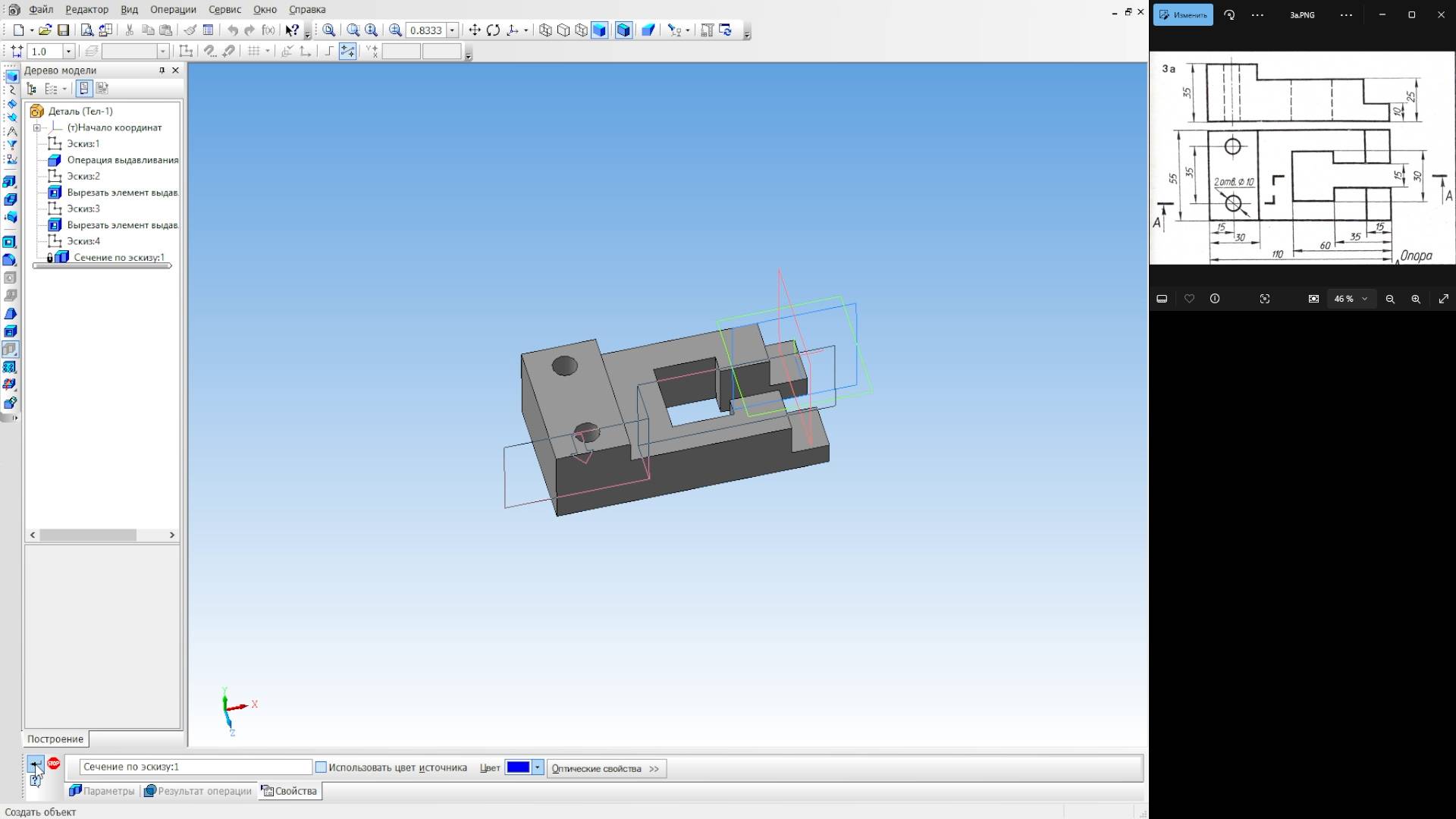Select the Rotate view tool

click(x=494, y=30)
